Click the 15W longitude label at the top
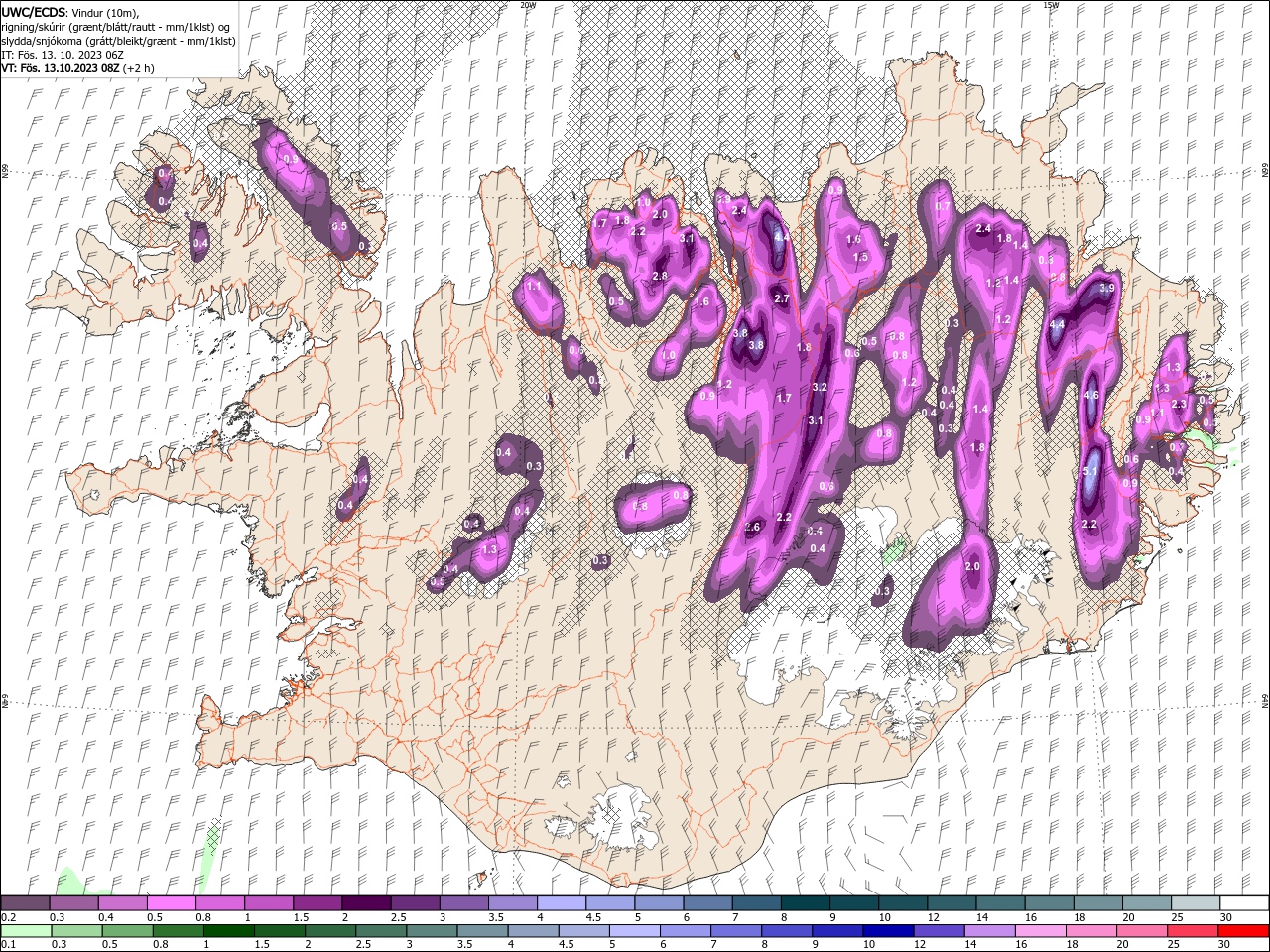Image resolution: width=1270 pixels, height=952 pixels. point(1051,4)
